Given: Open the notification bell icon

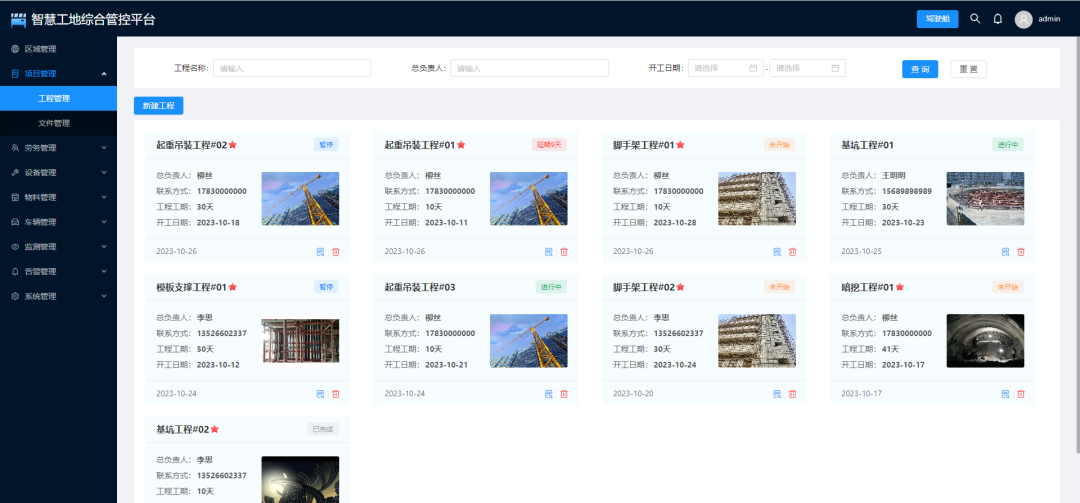Looking at the screenshot, I should (997, 19).
